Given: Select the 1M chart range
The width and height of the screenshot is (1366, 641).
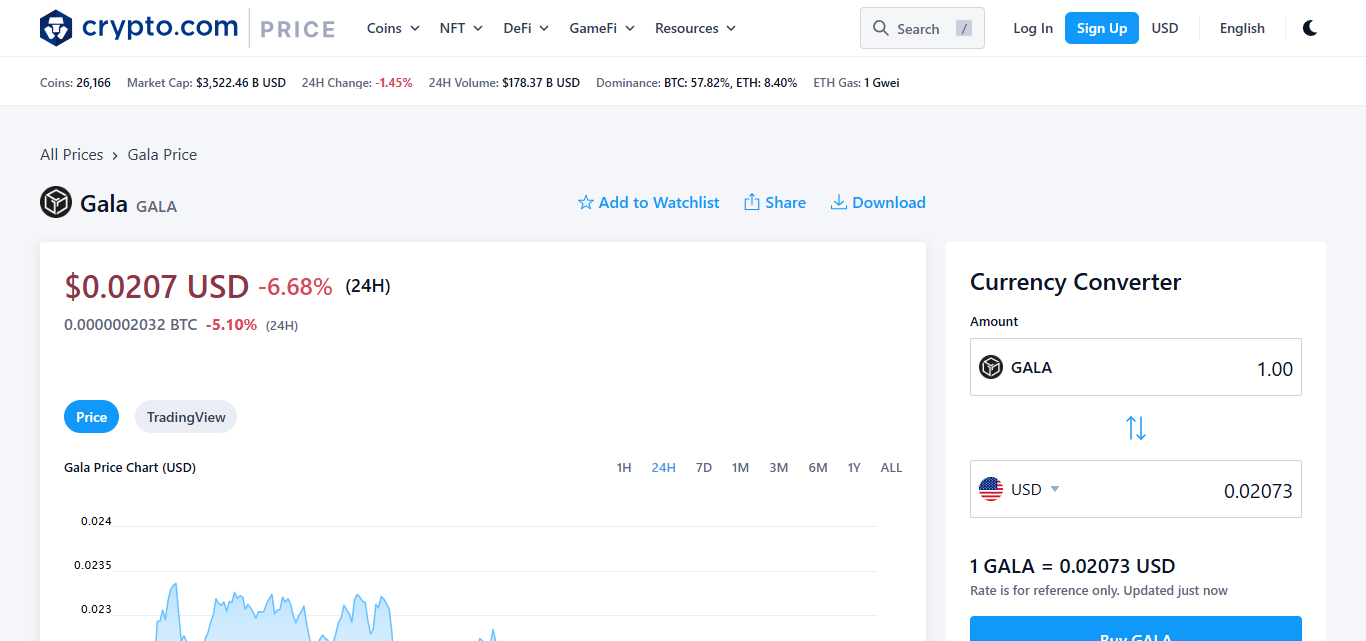Looking at the screenshot, I should pyautogui.click(x=740, y=467).
